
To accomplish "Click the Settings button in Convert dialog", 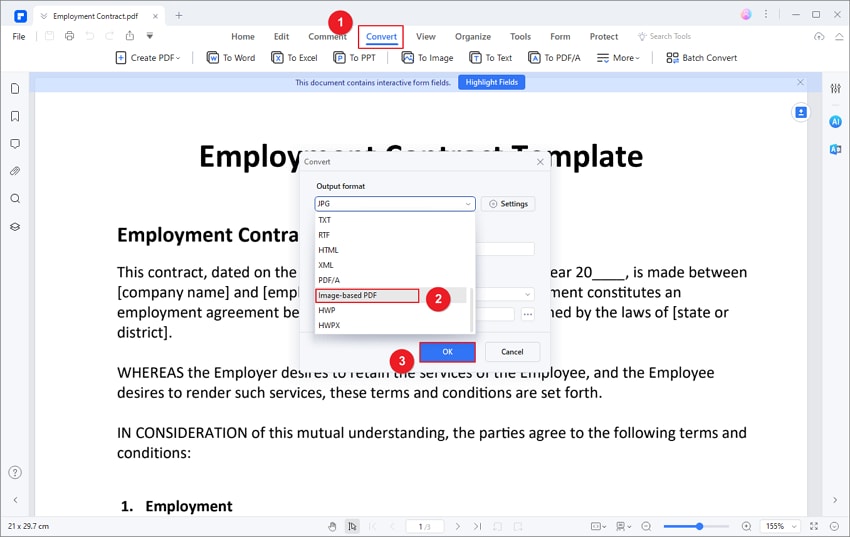I will (x=508, y=204).
